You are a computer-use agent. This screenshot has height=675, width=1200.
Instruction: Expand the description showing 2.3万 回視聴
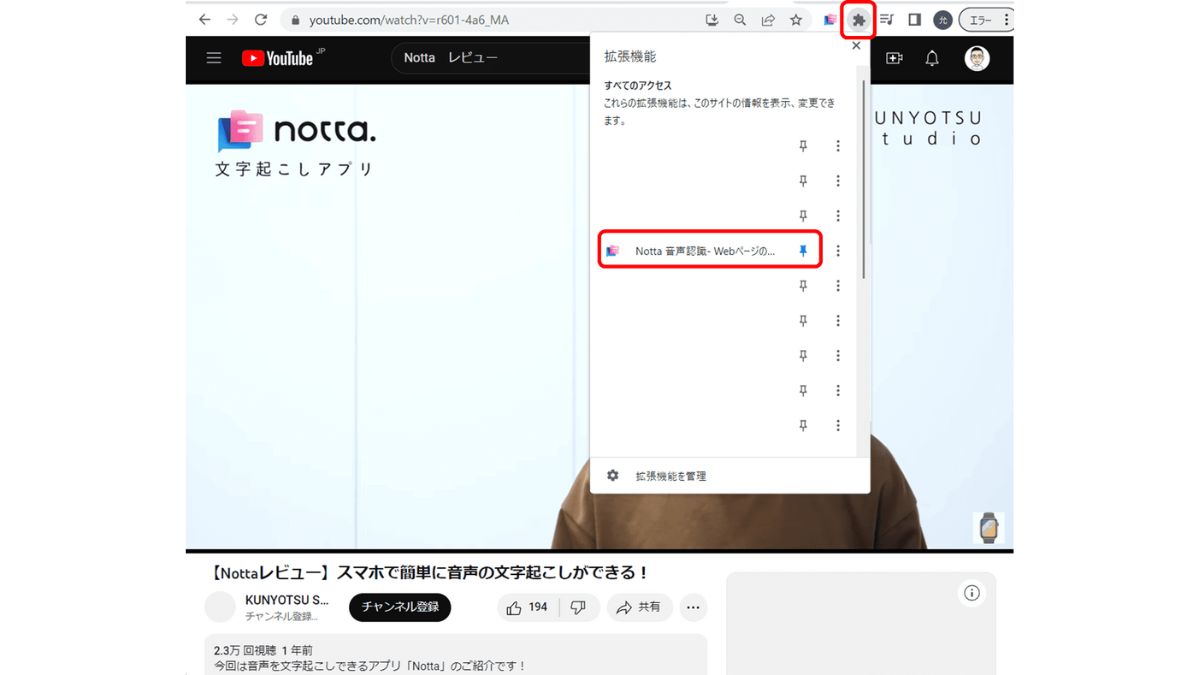[x=456, y=654]
